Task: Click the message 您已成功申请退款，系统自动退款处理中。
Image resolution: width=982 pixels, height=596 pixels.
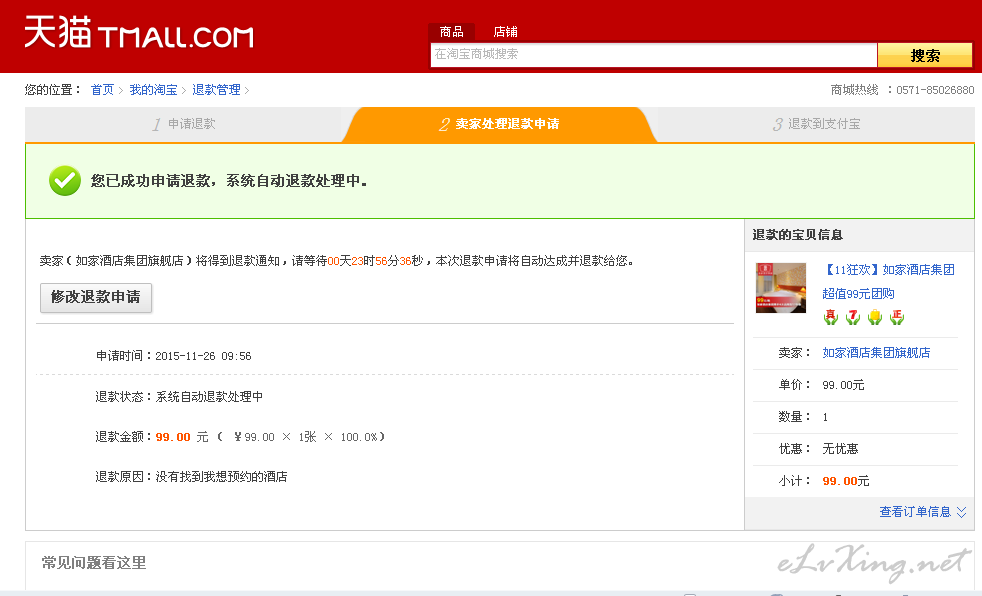Action: pyautogui.click(x=229, y=181)
